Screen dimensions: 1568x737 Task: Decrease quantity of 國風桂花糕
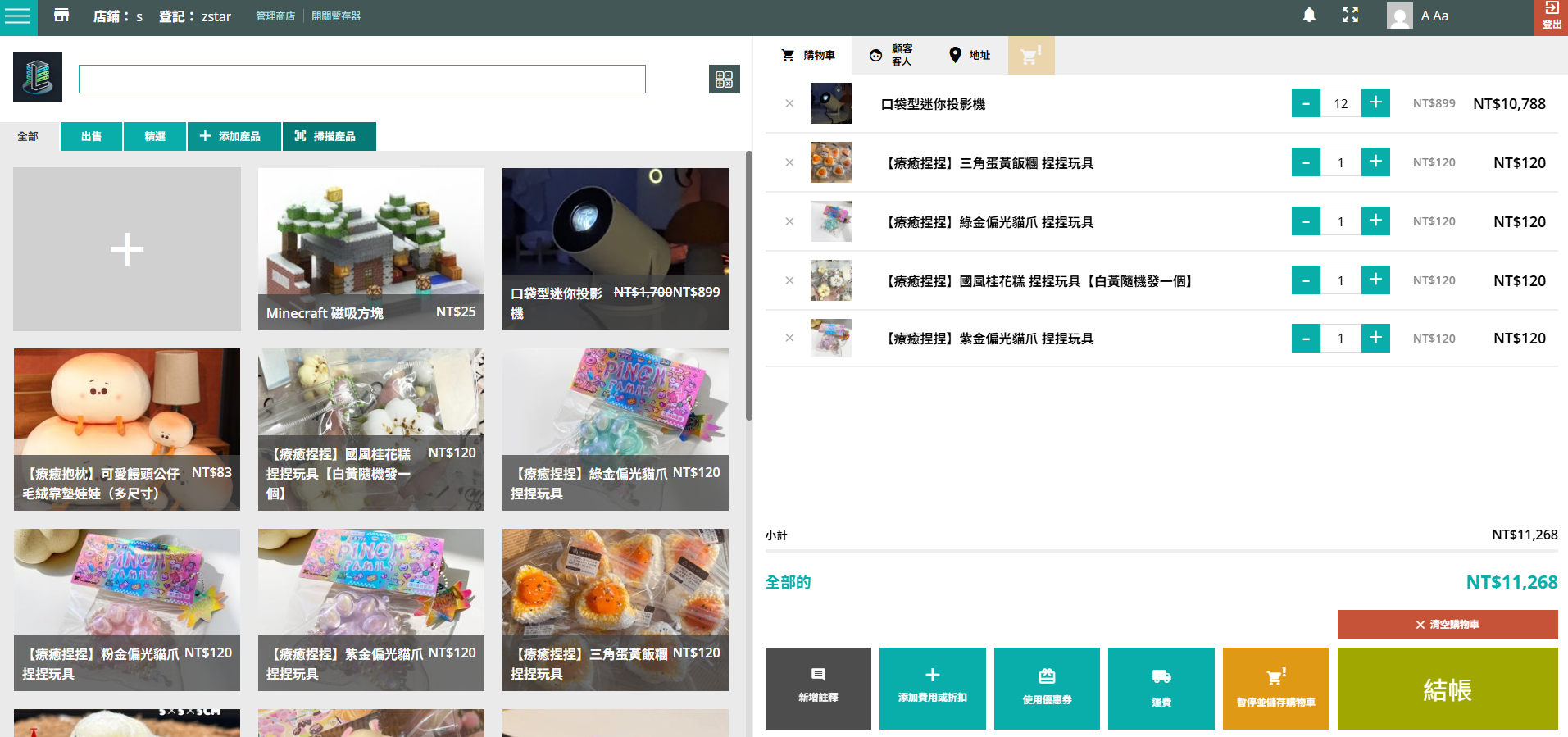(1306, 280)
